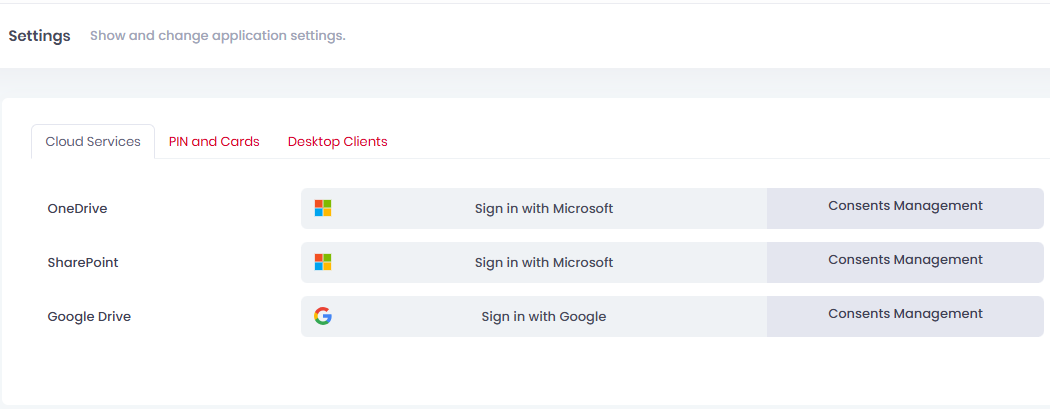Click the gray band beneath the Settings header
1050x409 pixels.
coord(525,83)
